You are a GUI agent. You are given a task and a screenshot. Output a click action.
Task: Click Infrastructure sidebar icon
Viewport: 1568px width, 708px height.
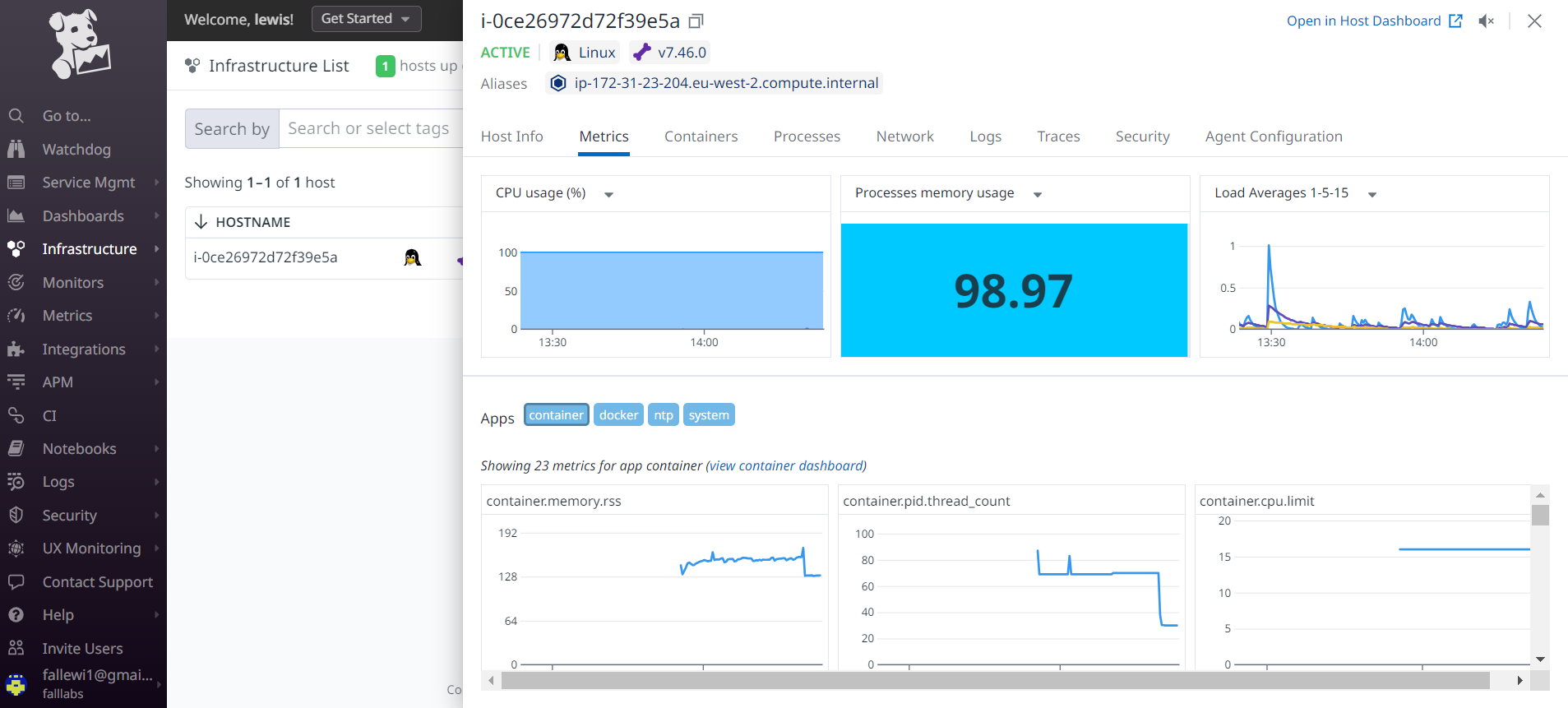click(16, 248)
